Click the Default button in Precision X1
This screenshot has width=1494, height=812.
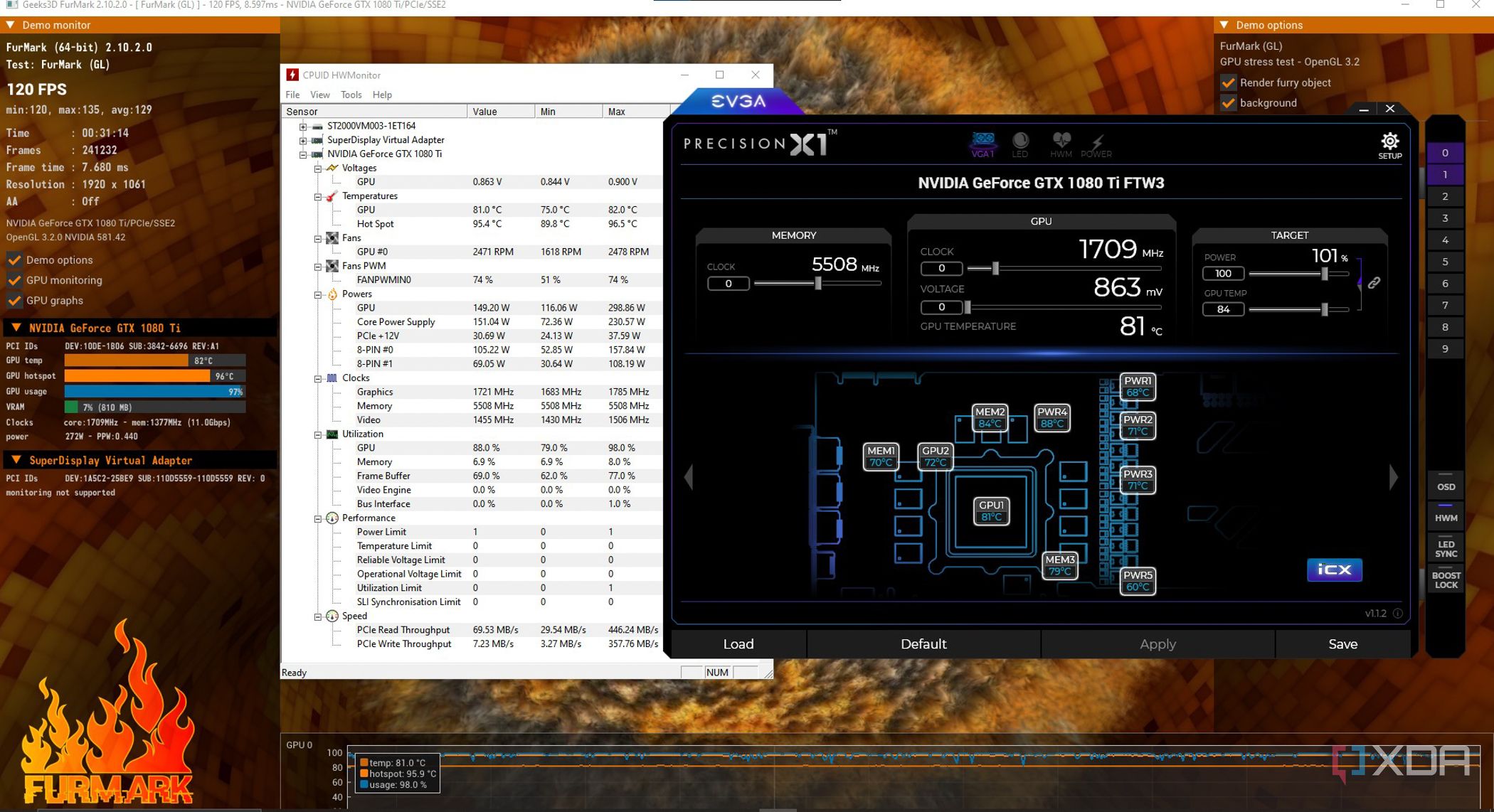[923, 644]
